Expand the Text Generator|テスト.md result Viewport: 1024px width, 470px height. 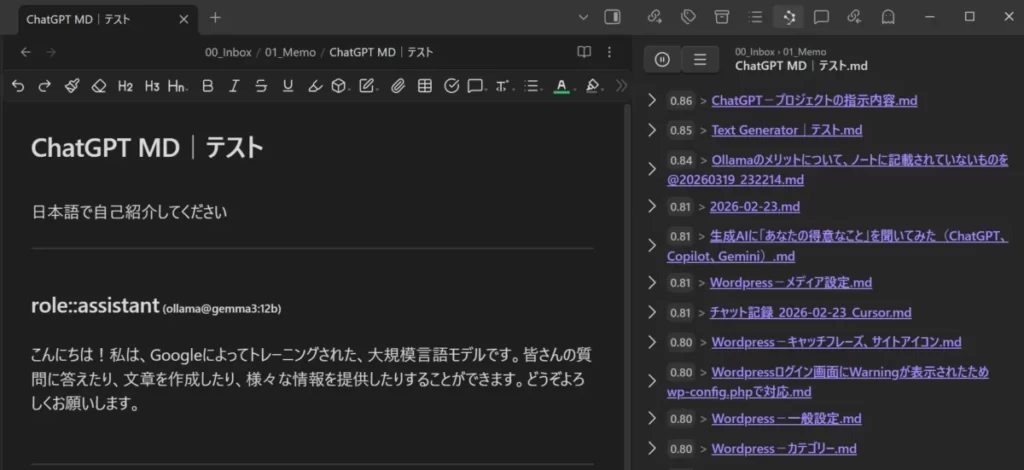651,130
